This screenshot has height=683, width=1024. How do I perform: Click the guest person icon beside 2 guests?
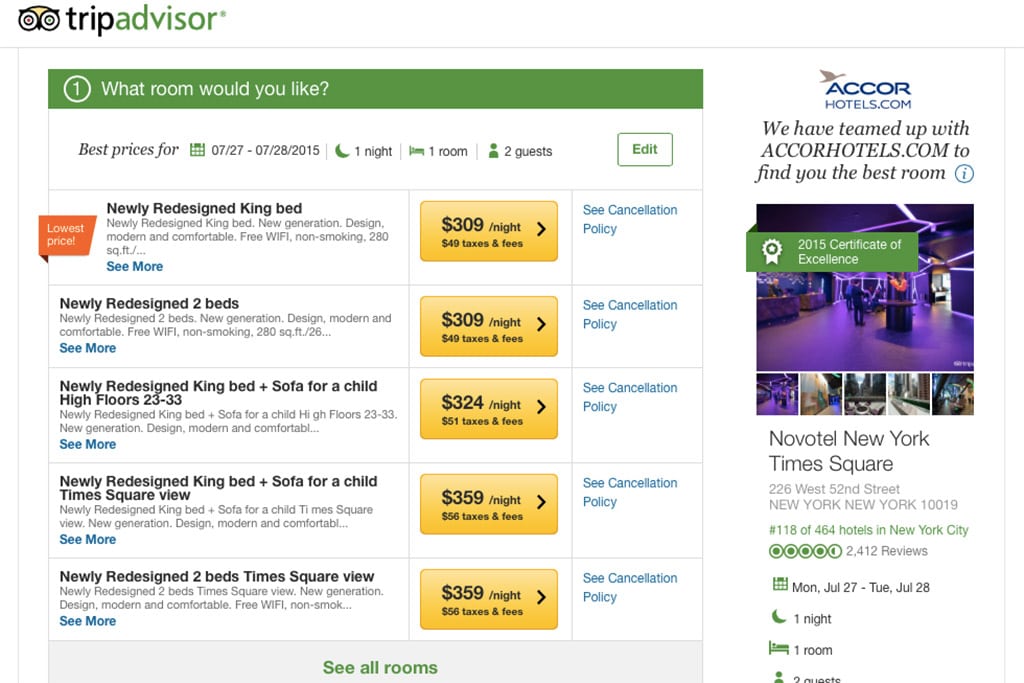pyautogui.click(x=494, y=151)
